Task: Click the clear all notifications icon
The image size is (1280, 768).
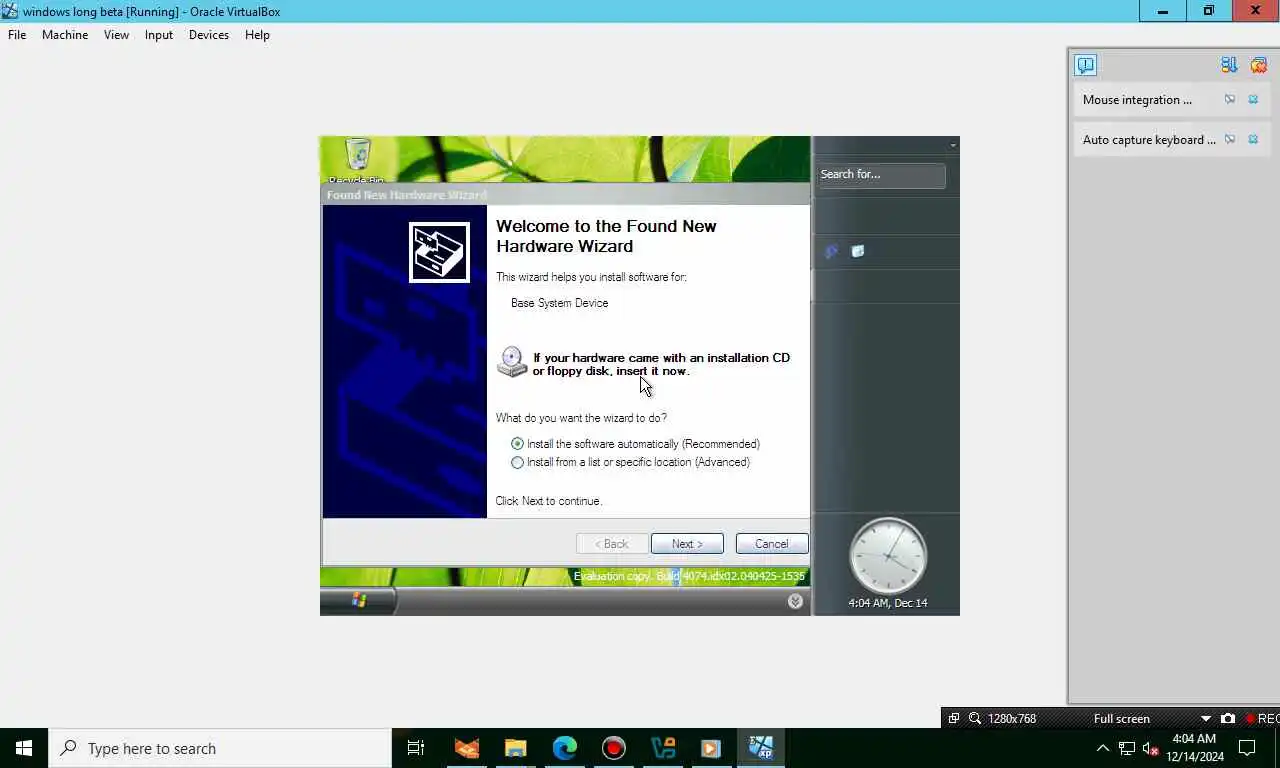Action: (1258, 65)
